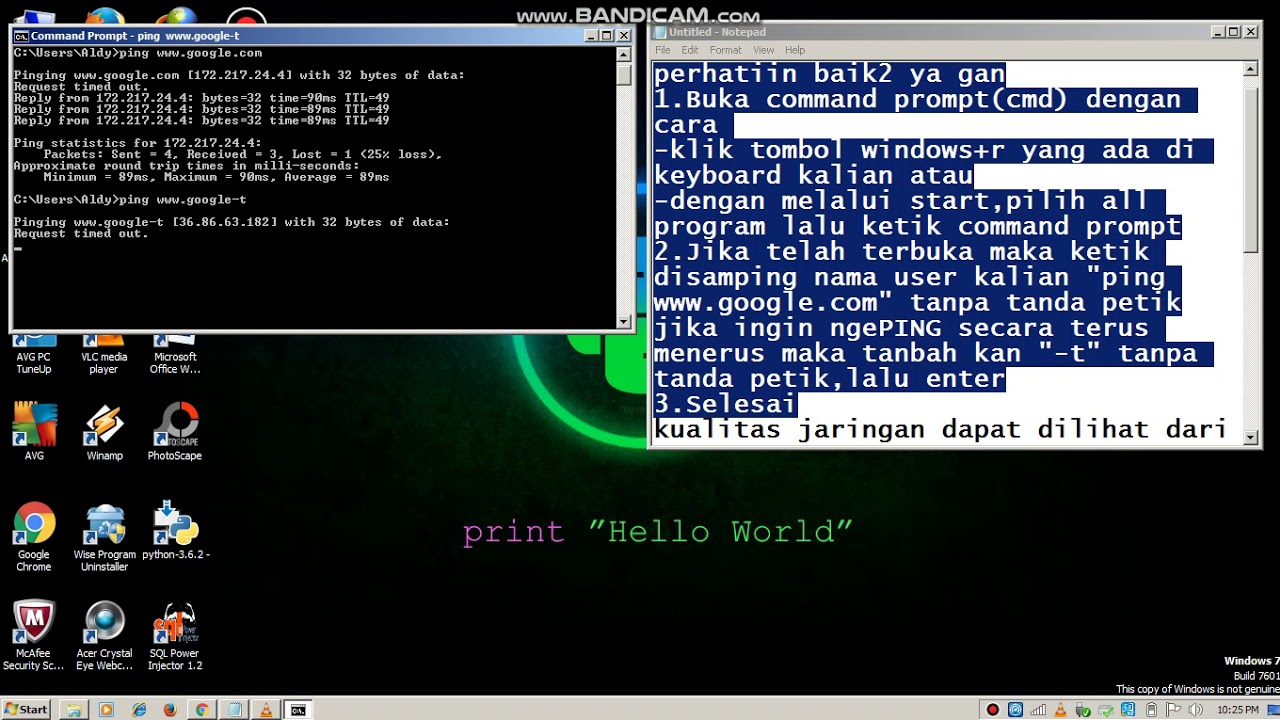Click the Start button
The height and width of the screenshot is (720, 1280).
[26, 710]
